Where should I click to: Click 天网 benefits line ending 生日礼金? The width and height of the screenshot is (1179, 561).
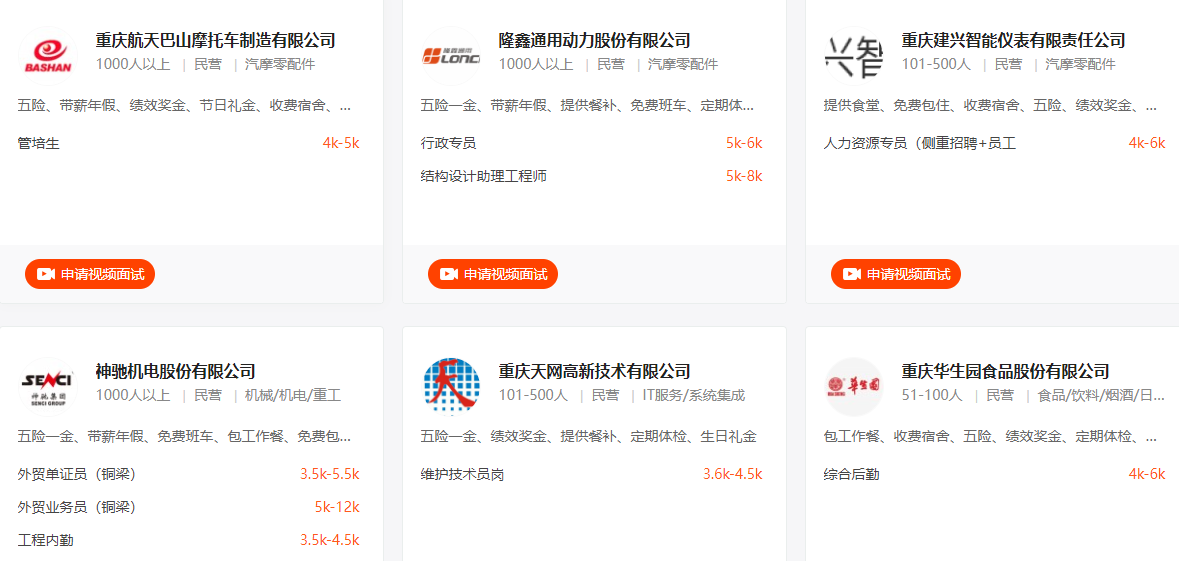click(588, 436)
